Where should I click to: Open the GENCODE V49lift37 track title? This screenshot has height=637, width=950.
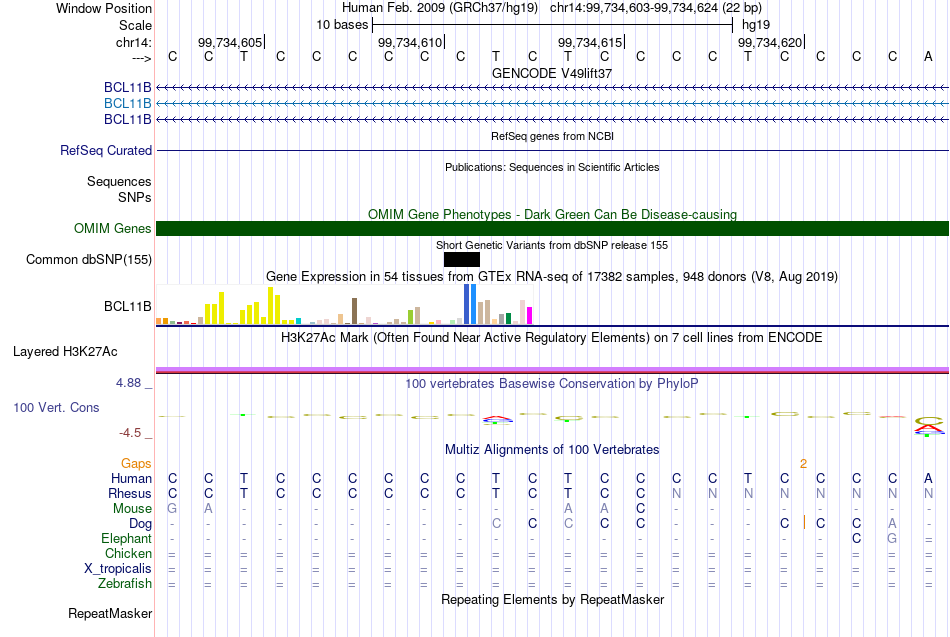click(552, 73)
